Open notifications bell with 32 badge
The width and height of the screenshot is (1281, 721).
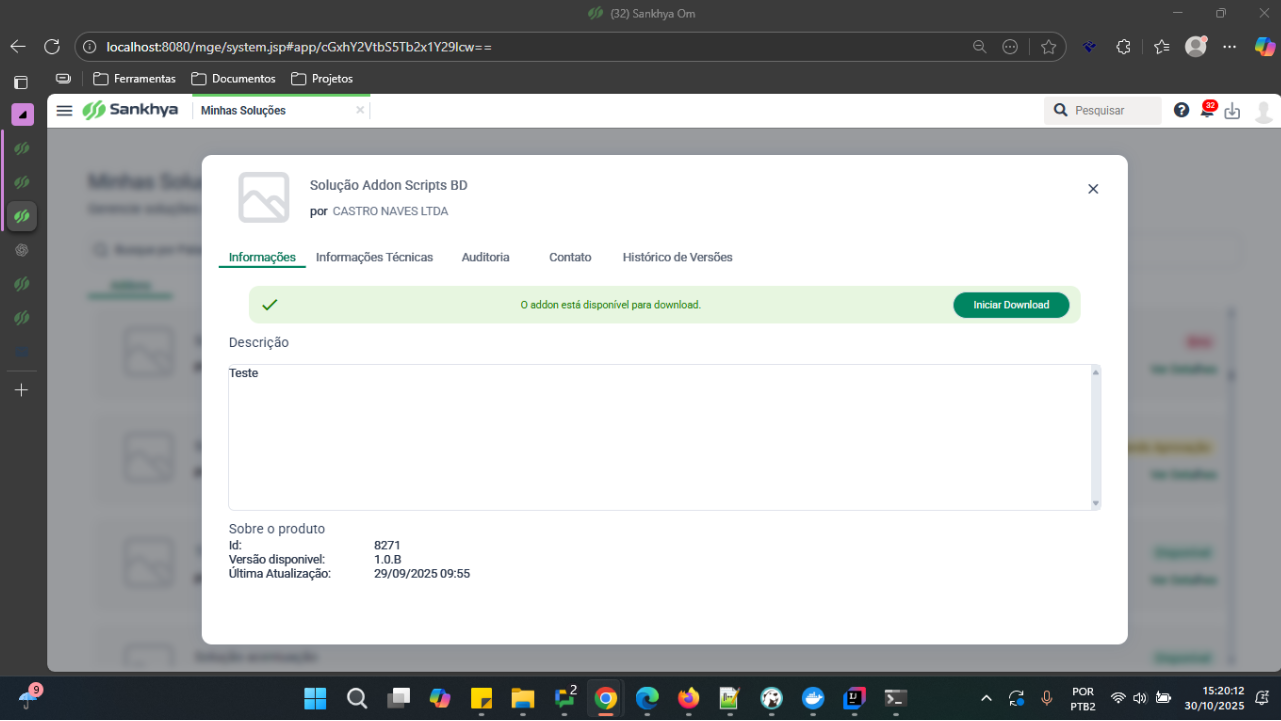click(x=1207, y=110)
